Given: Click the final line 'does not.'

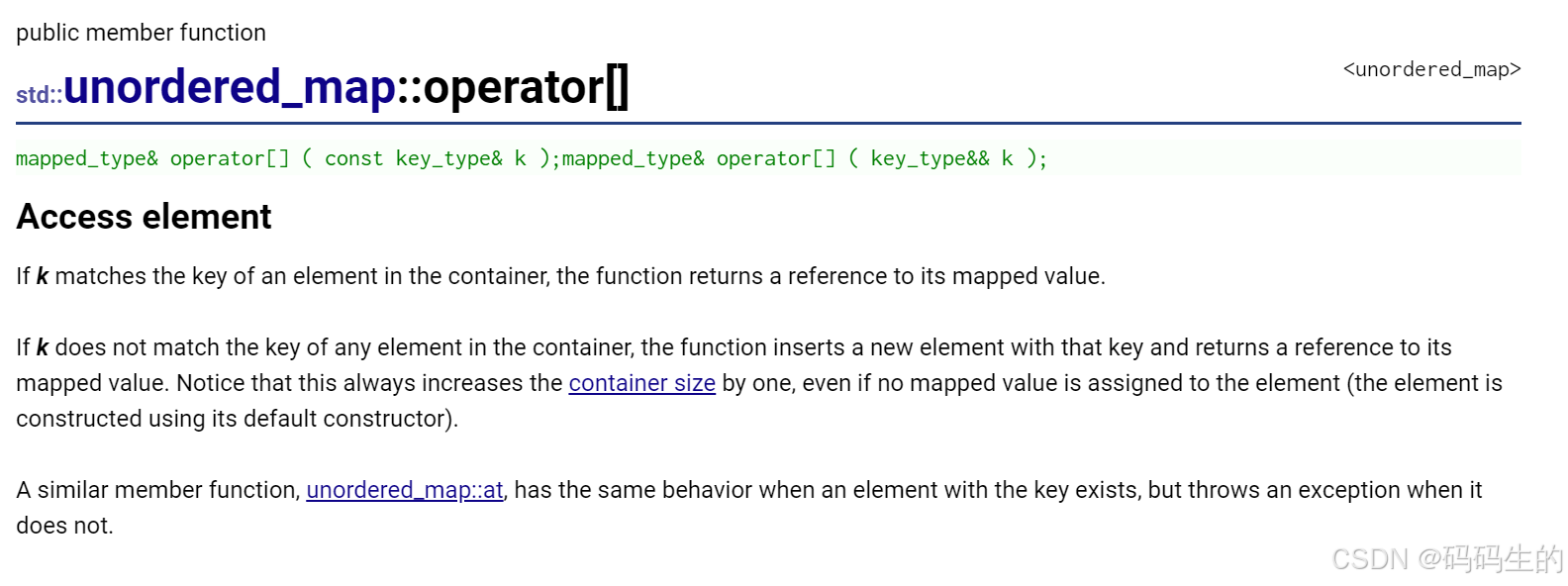Looking at the screenshot, I should click(x=64, y=526).
